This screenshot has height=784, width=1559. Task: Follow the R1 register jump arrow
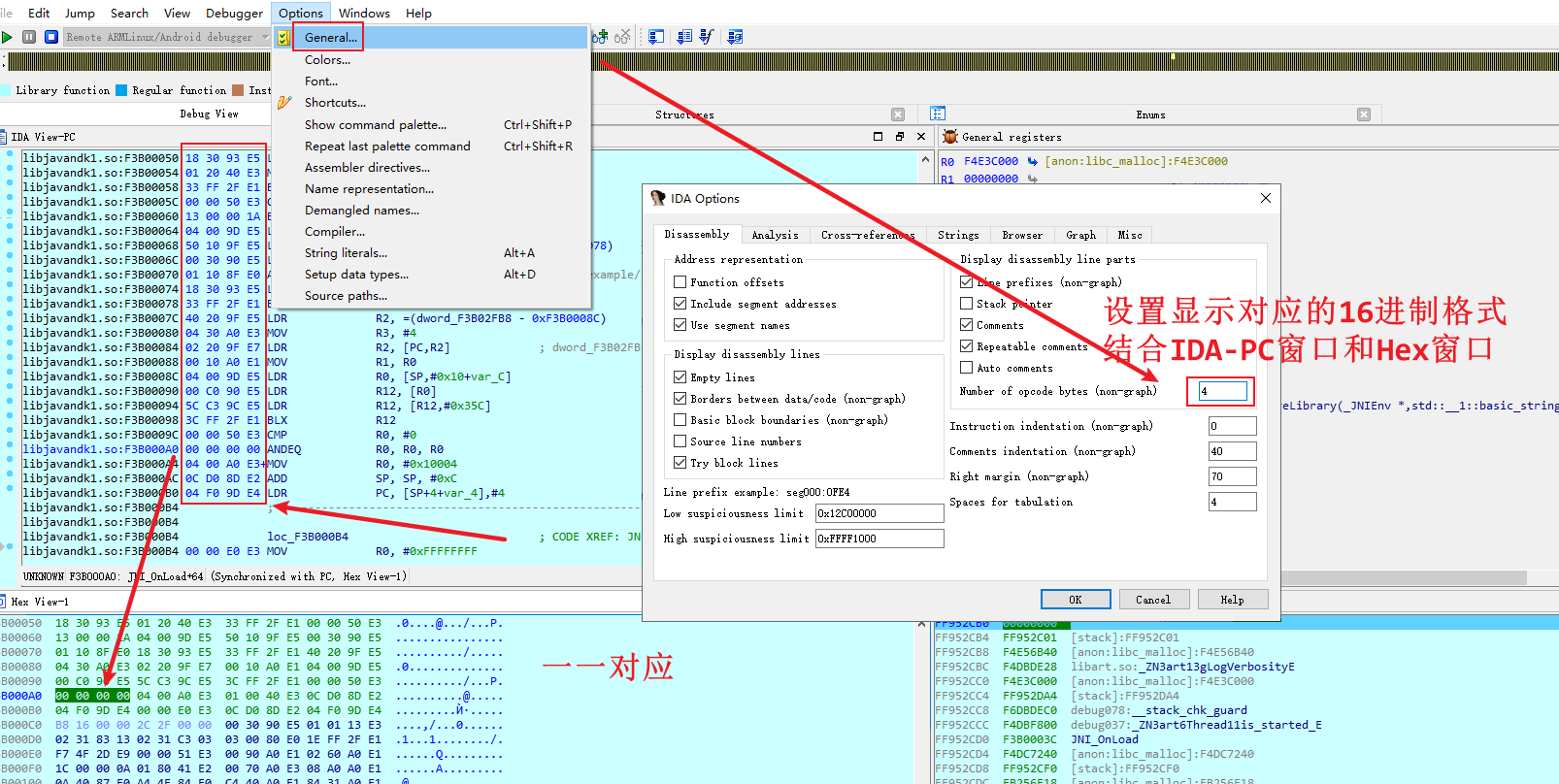[1033, 179]
